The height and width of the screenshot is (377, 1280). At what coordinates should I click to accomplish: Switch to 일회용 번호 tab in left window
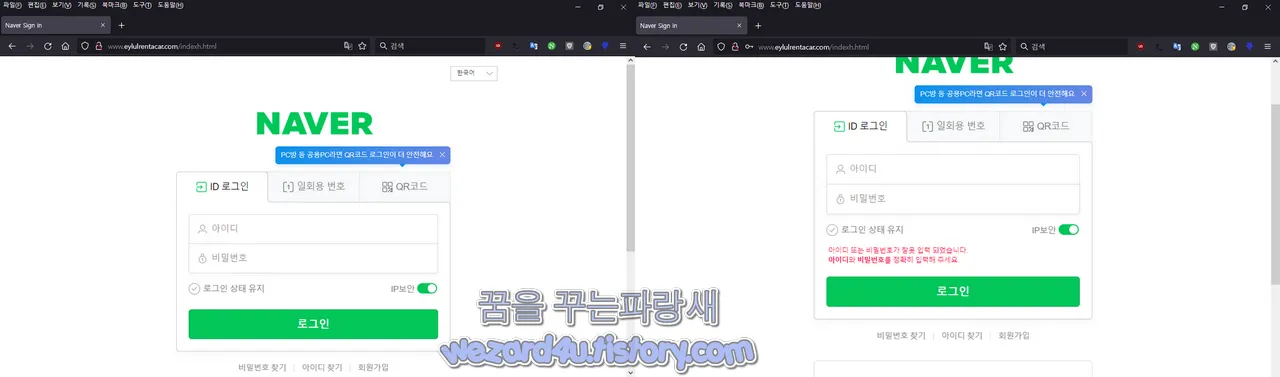(313, 186)
